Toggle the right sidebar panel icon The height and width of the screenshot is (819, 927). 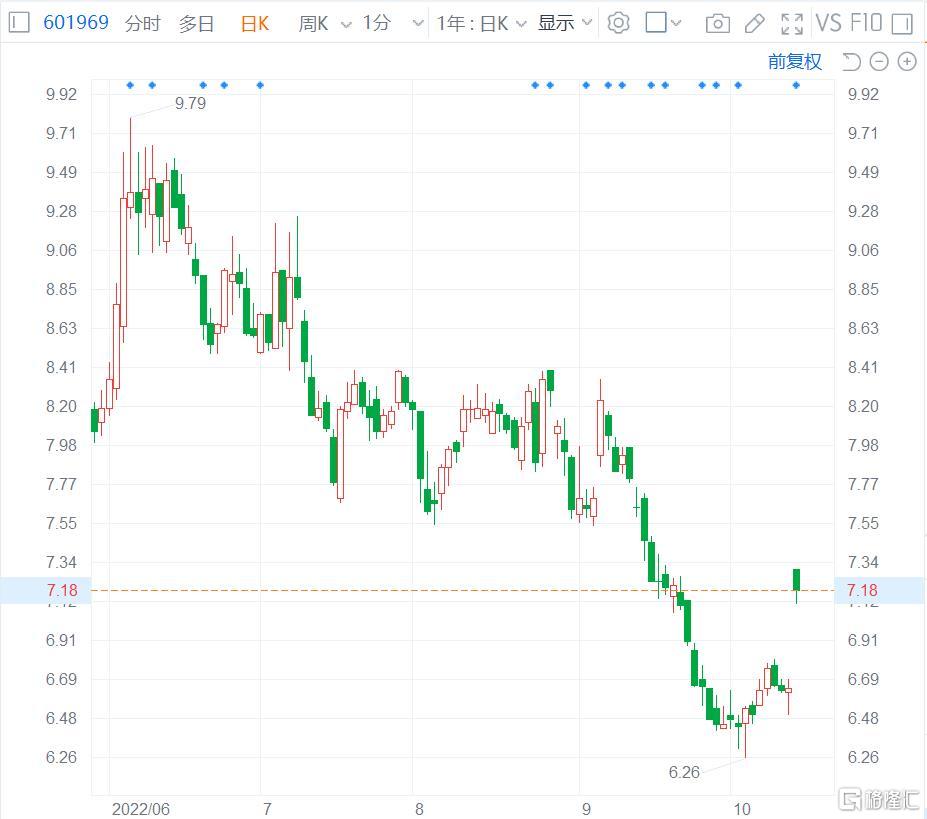pyautogui.click(x=902, y=24)
